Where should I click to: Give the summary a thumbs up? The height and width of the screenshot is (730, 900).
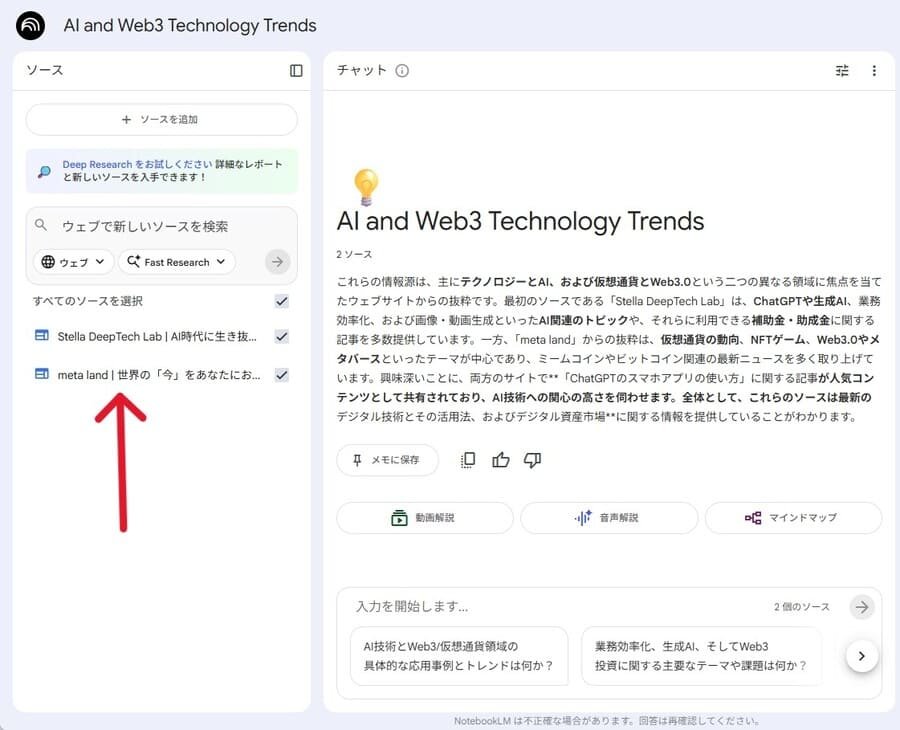pyautogui.click(x=500, y=459)
